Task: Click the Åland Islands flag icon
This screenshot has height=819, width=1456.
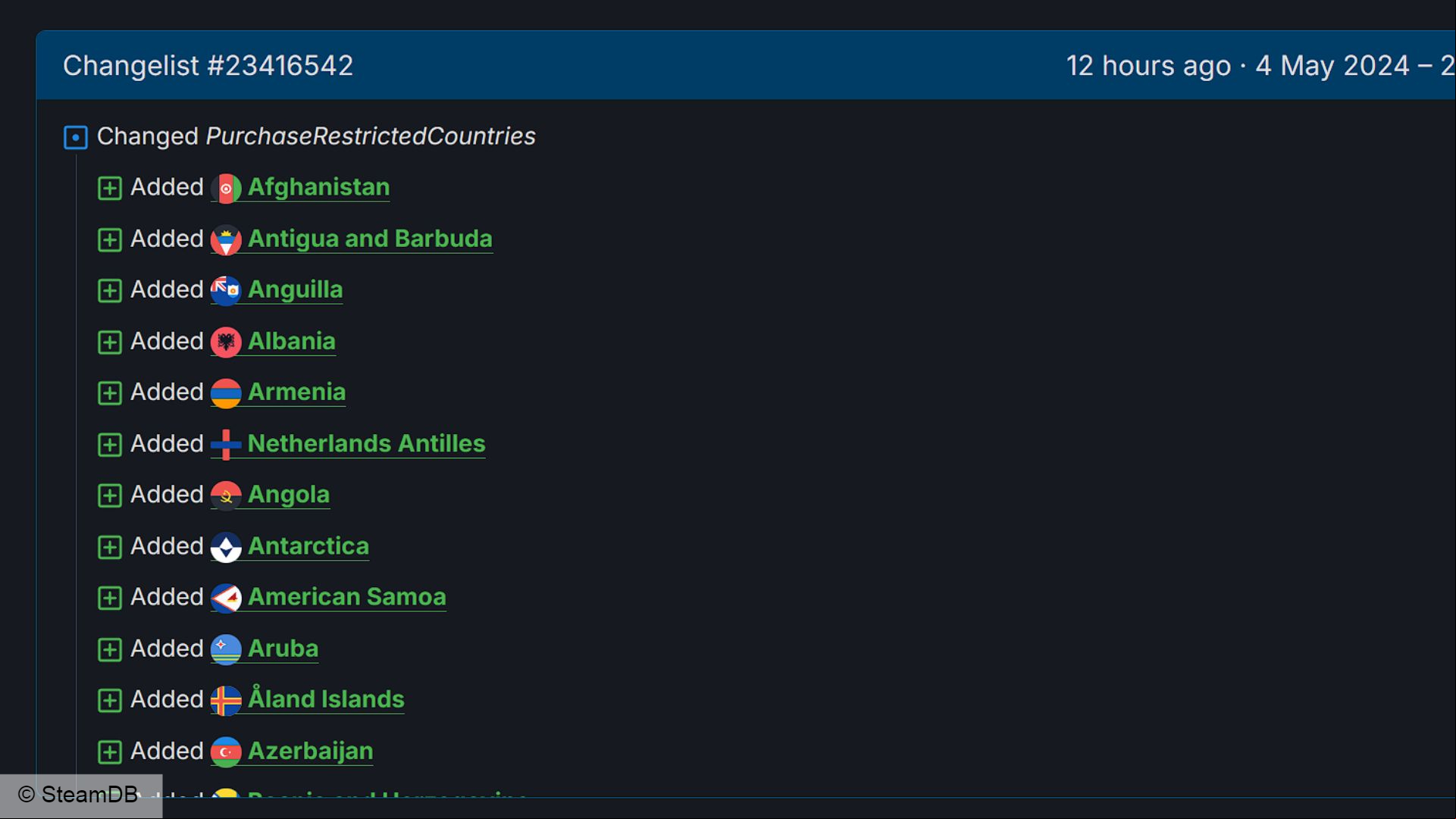Action: coord(226,701)
